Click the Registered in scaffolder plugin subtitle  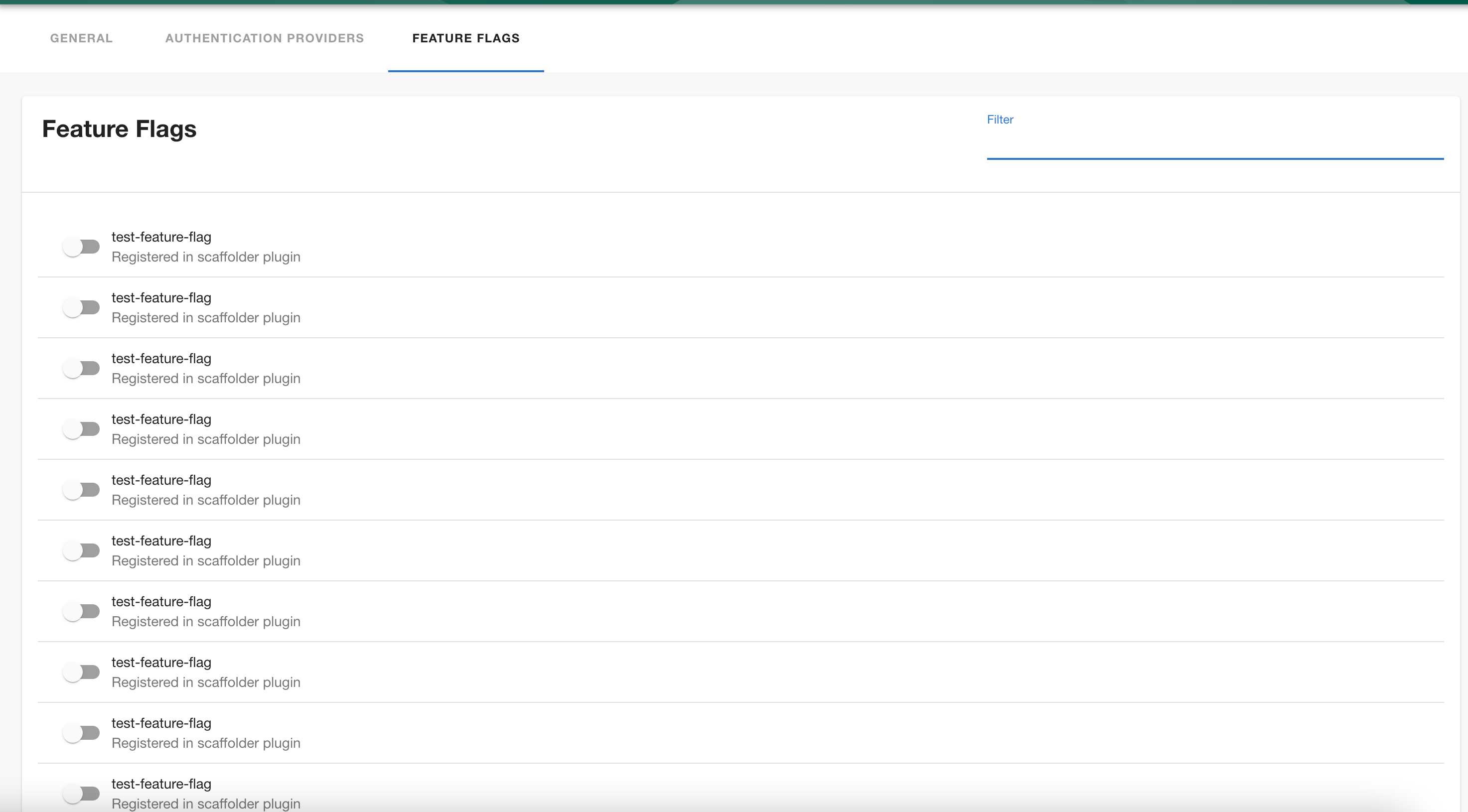pos(206,257)
